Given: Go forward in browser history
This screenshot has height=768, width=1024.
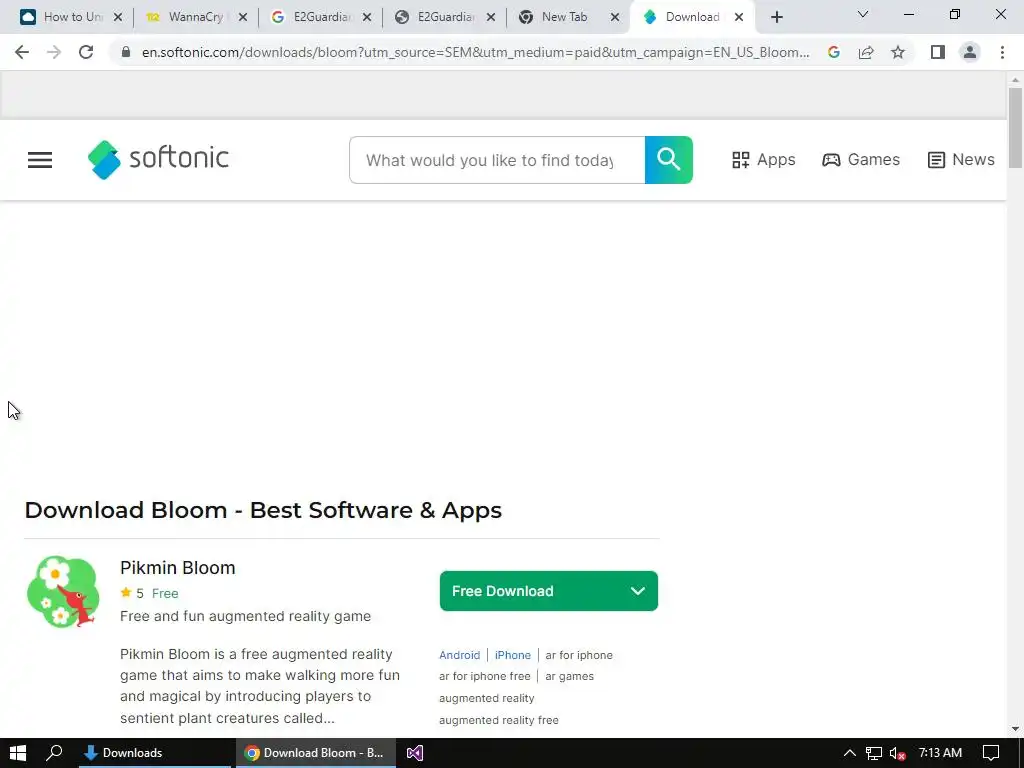Looking at the screenshot, I should pyautogui.click(x=54, y=52).
